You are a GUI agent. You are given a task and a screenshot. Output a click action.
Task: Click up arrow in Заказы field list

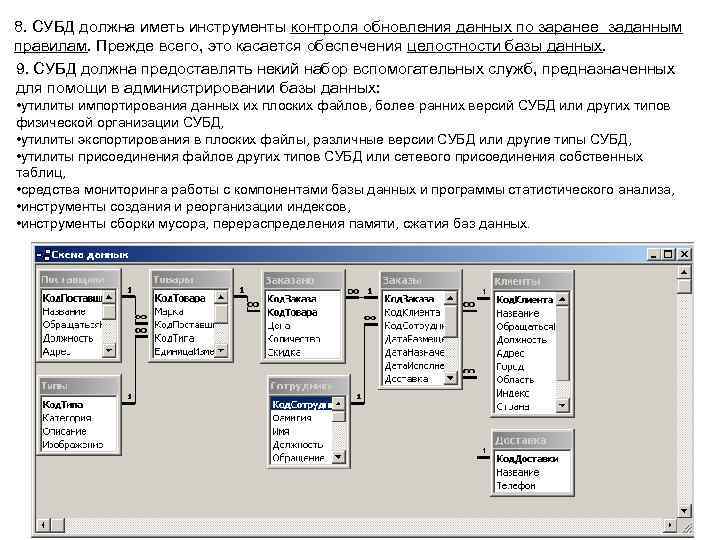pyautogui.click(x=450, y=299)
